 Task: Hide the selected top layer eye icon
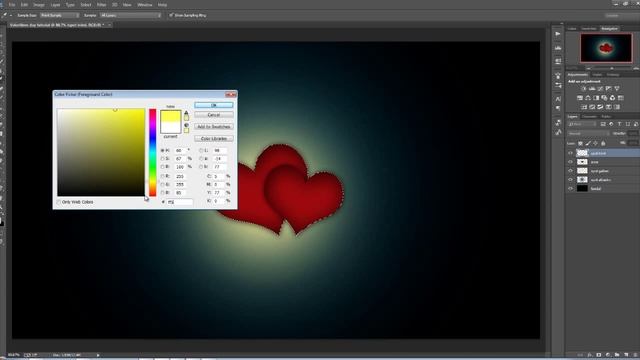[570, 153]
